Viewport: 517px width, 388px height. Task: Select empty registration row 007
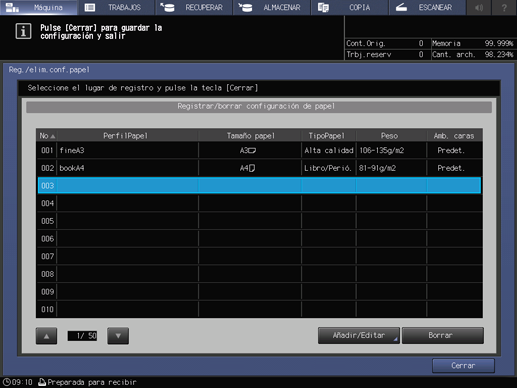[x=259, y=256]
